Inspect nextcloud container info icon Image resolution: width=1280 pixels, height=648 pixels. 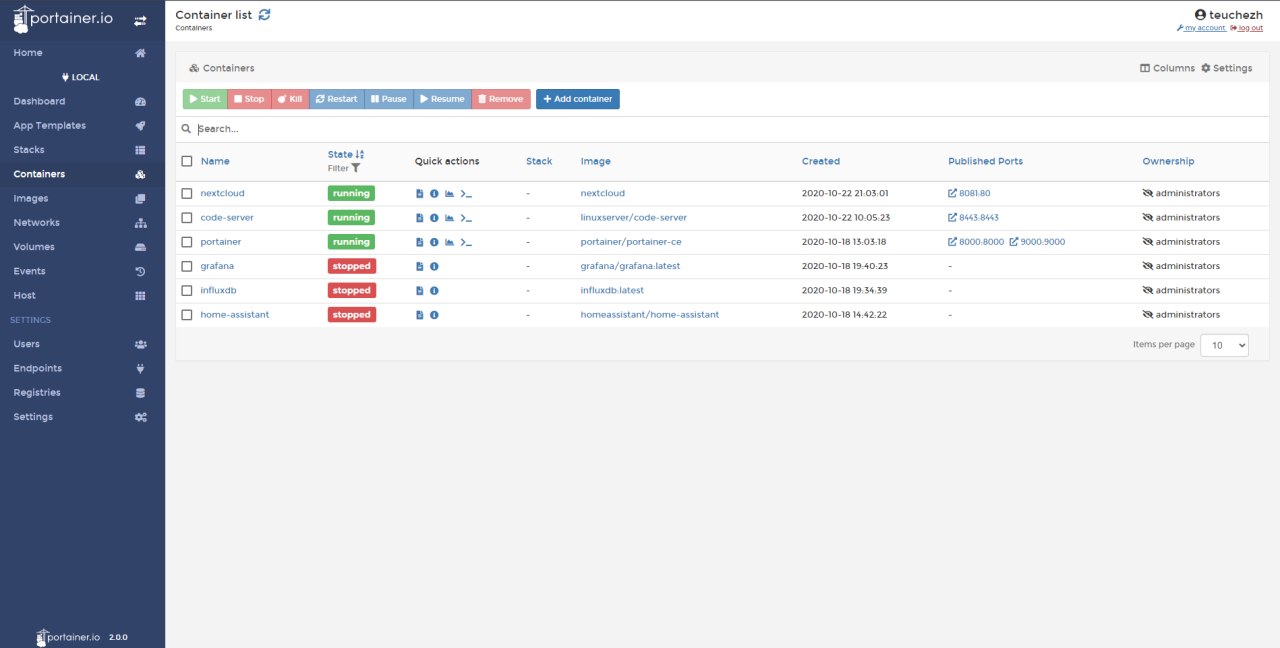[x=434, y=193]
